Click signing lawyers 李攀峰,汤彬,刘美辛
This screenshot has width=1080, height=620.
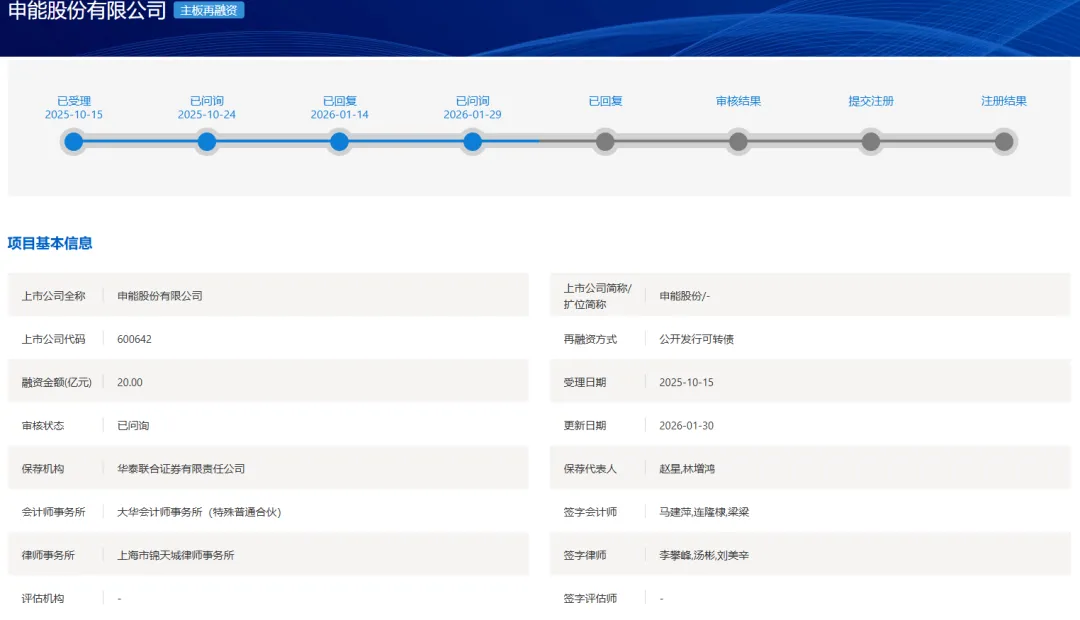click(x=704, y=555)
